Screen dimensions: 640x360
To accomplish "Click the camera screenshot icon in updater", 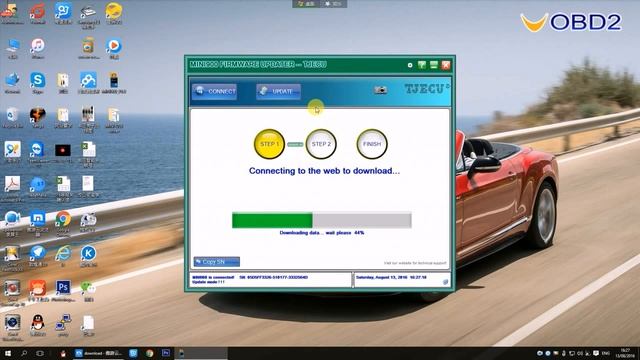I will click(380, 90).
